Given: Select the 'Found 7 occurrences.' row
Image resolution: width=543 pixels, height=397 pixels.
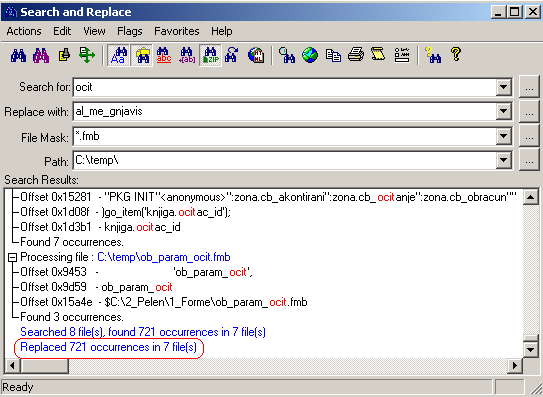Looking at the screenshot, I should click(72, 242).
